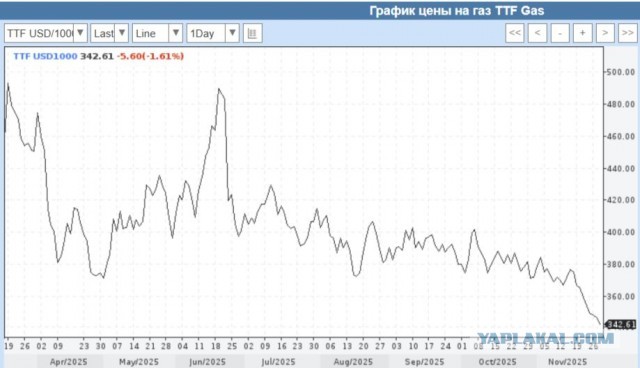Open the Last price-type dropdown
The height and width of the screenshot is (368, 640).
point(109,33)
